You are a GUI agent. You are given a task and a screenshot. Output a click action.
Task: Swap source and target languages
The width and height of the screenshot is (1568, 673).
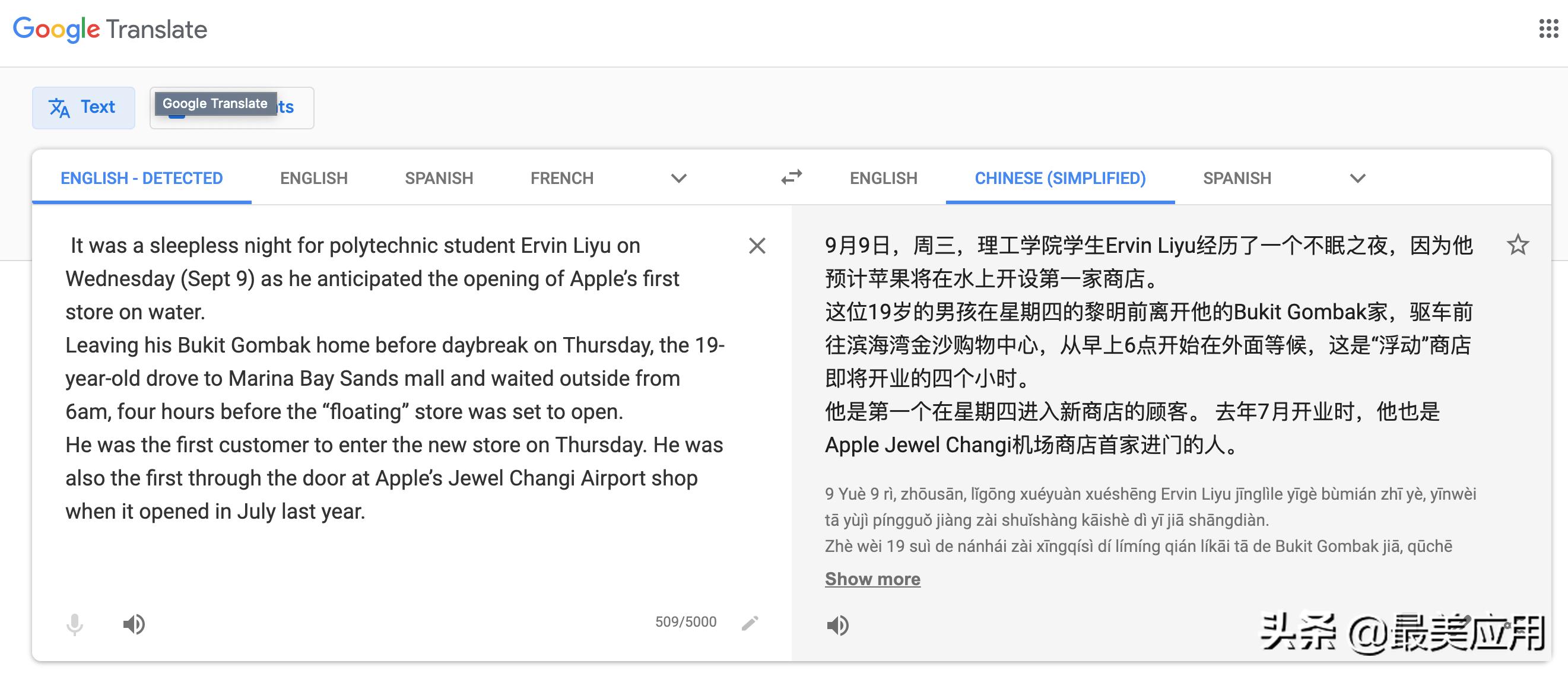[791, 177]
